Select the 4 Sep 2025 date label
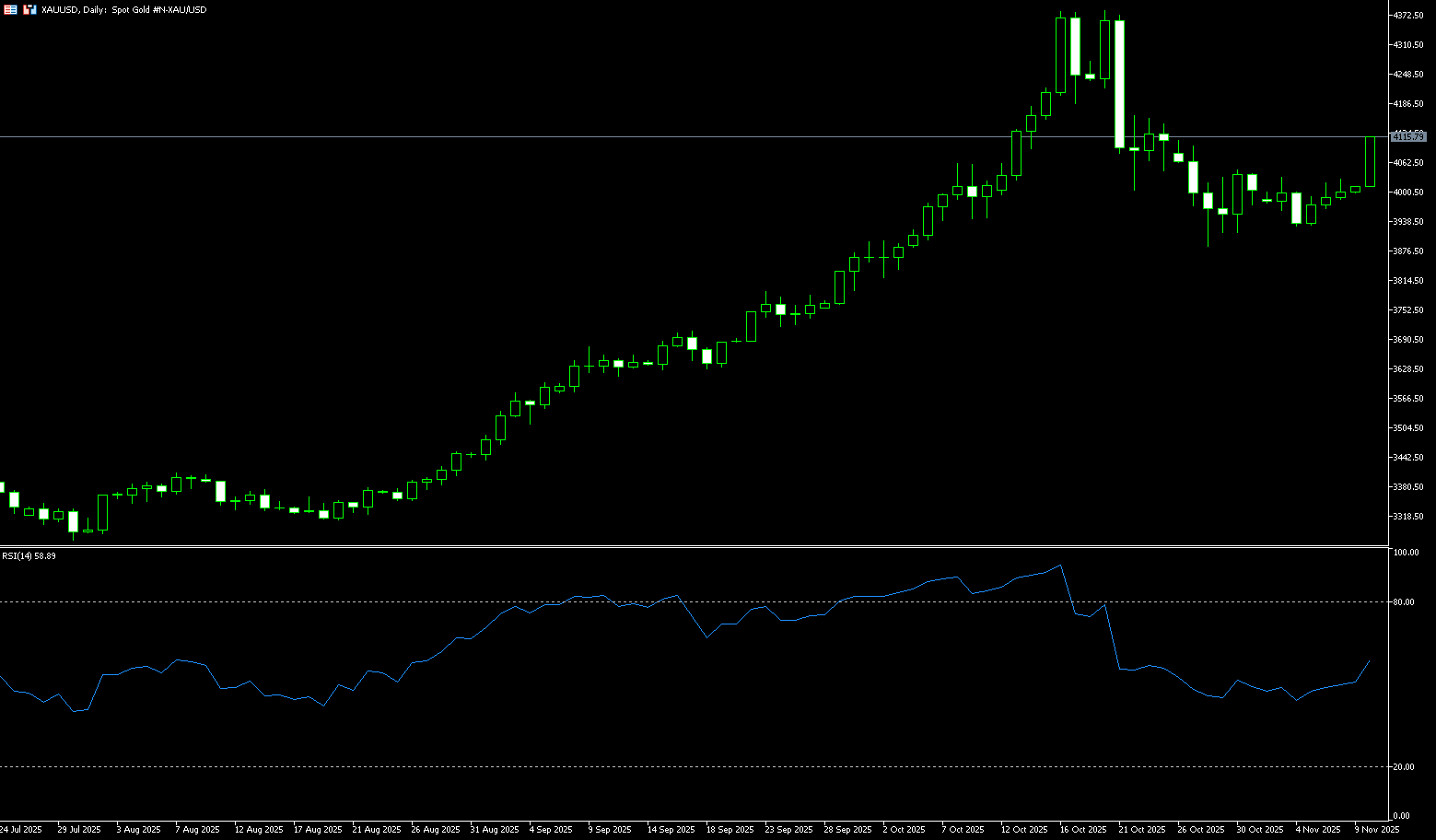The height and width of the screenshot is (840, 1436). [550, 830]
